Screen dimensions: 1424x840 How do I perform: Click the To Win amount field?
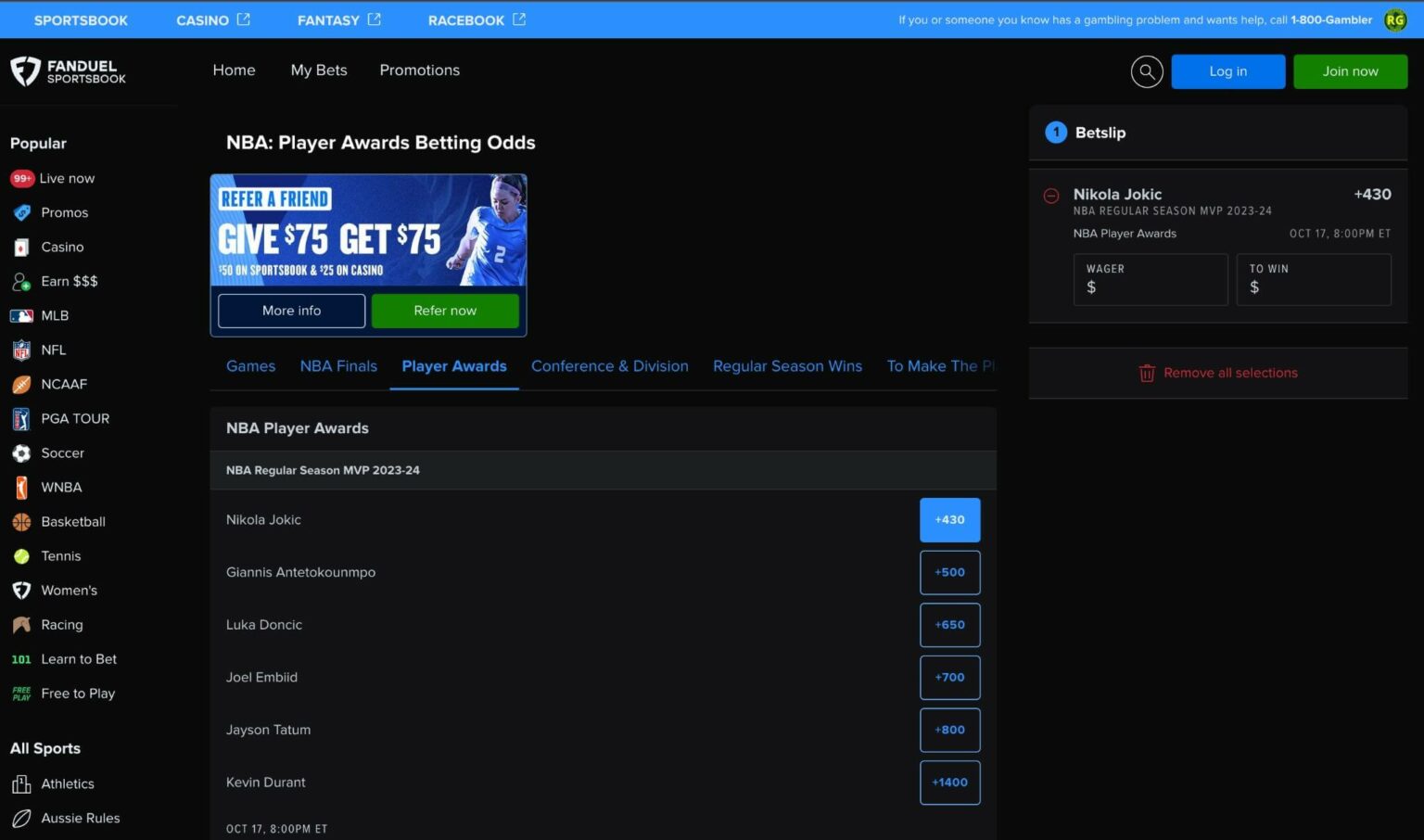pos(1314,279)
